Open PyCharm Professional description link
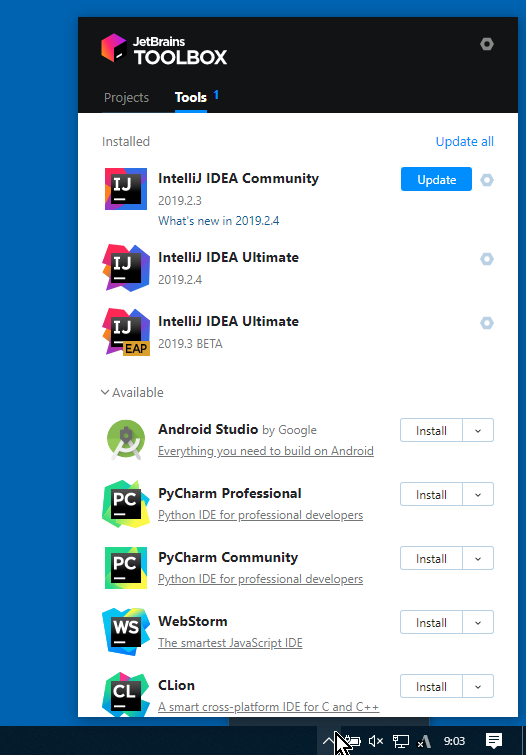The height and width of the screenshot is (755, 526). pyautogui.click(x=261, y=515)
